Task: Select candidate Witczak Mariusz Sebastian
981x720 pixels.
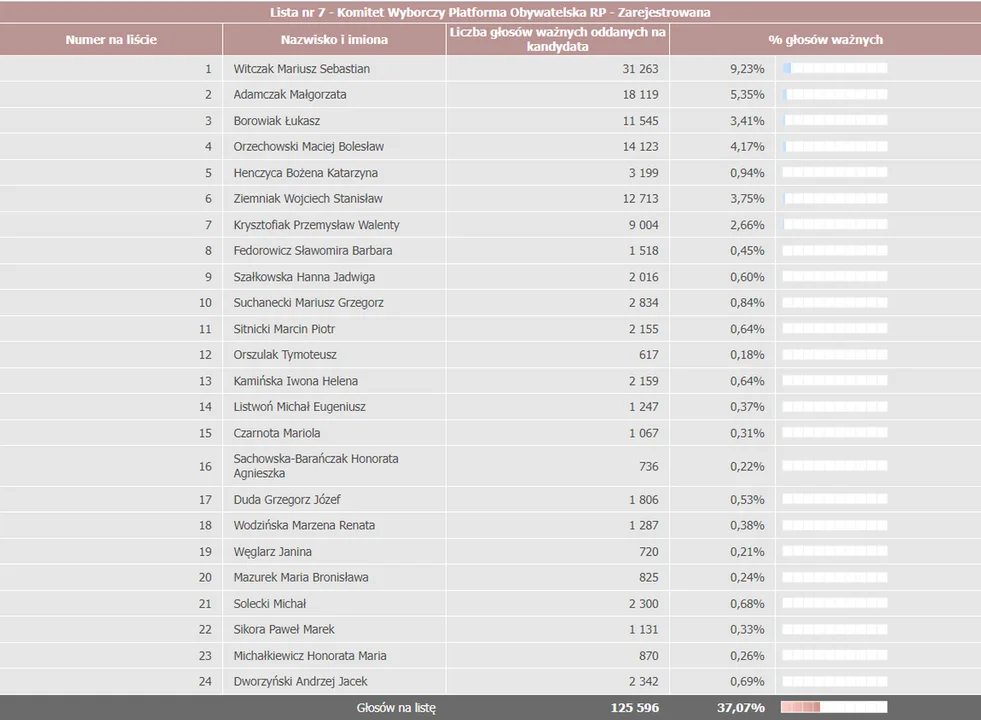Action: click(x=302, y=69)
